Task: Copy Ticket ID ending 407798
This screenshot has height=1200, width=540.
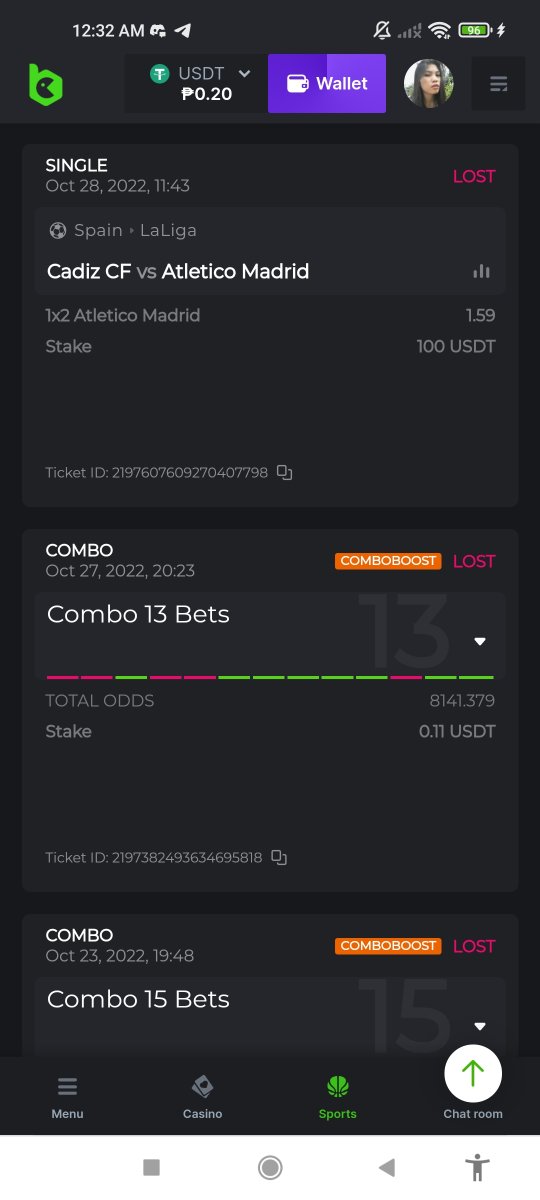Action: [284, 472]
